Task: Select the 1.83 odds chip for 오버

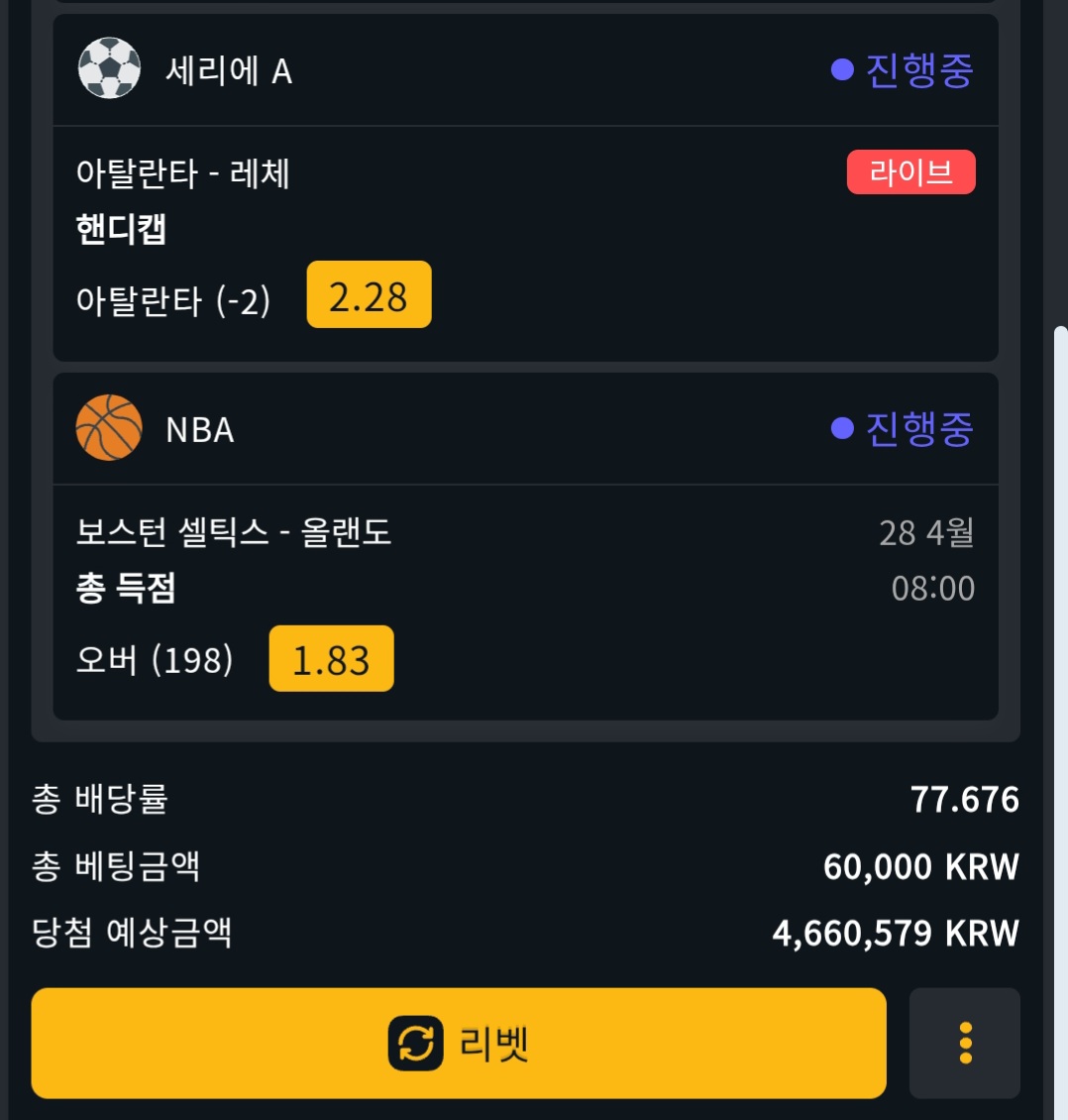Action: (x=331, y=659)
